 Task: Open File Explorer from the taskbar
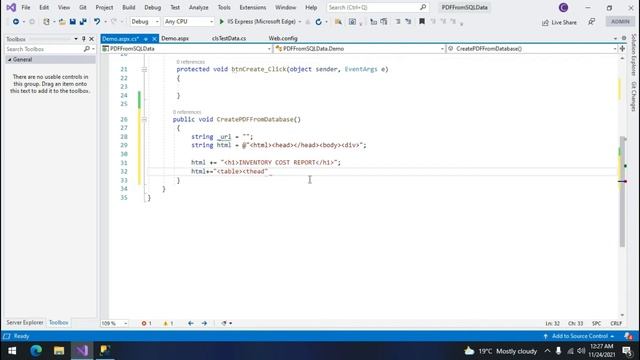[59, 351]
